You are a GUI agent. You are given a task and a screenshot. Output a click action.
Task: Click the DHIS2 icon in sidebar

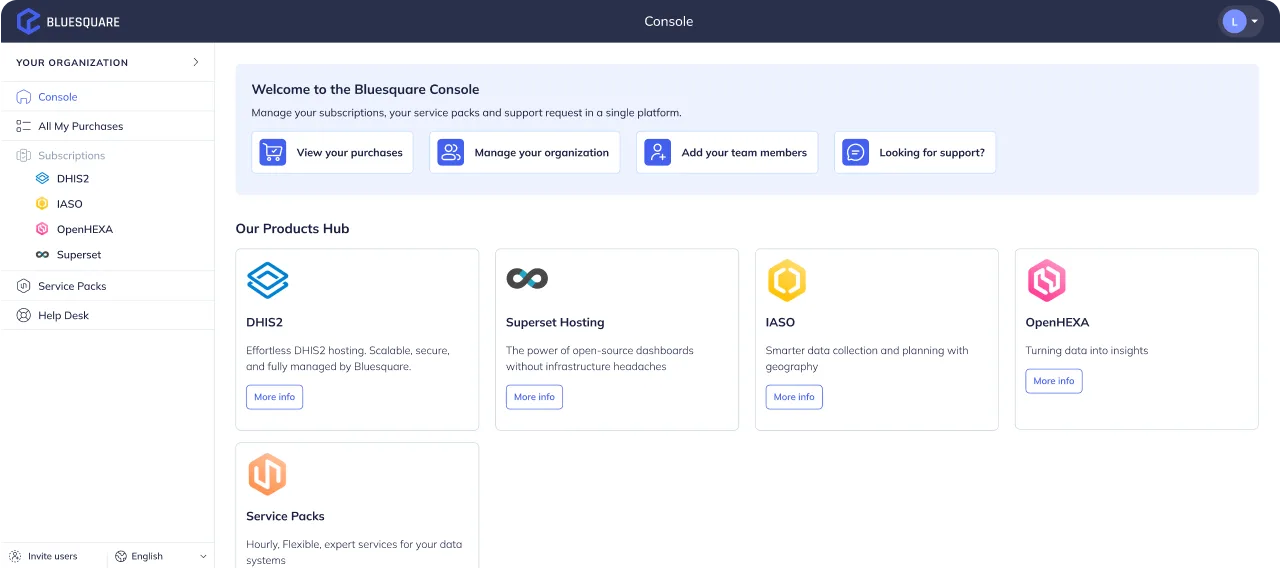(x=42, y=179)
